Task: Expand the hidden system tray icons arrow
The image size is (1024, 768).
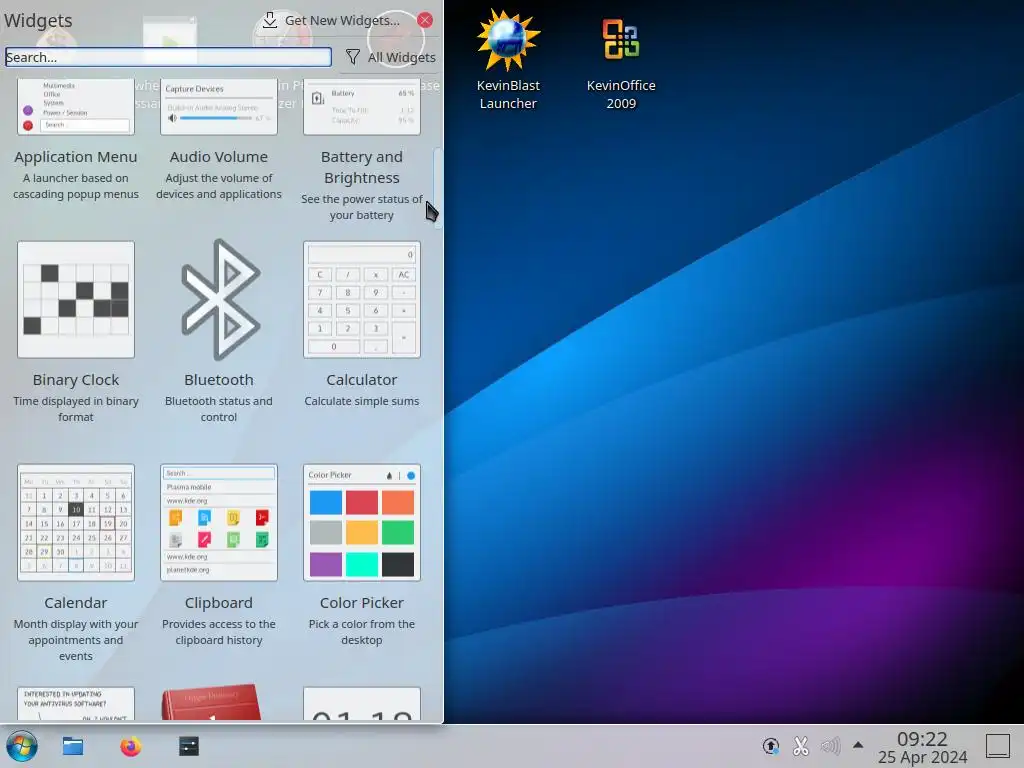Action: 858,745
